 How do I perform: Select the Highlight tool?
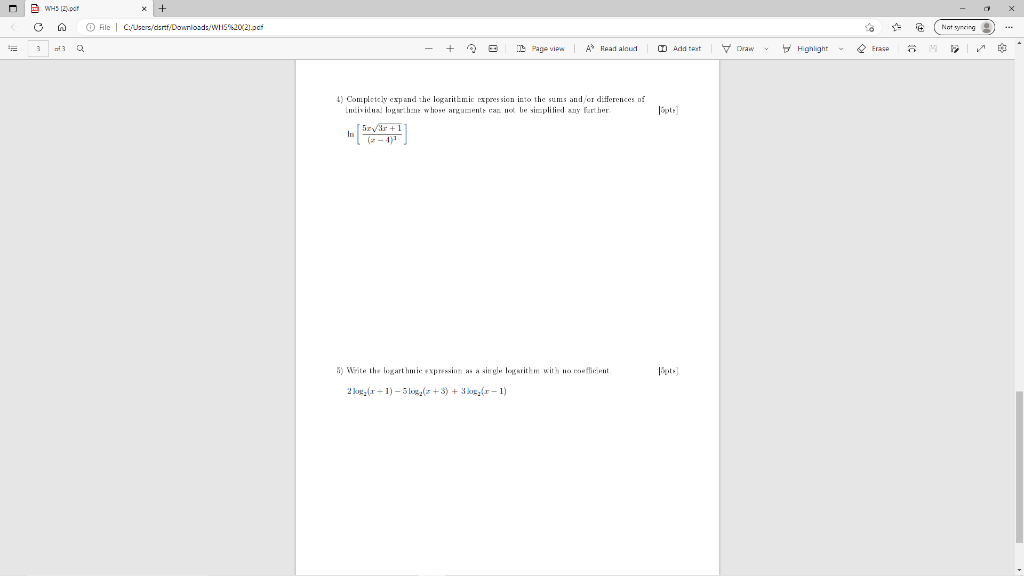[805, 48]
